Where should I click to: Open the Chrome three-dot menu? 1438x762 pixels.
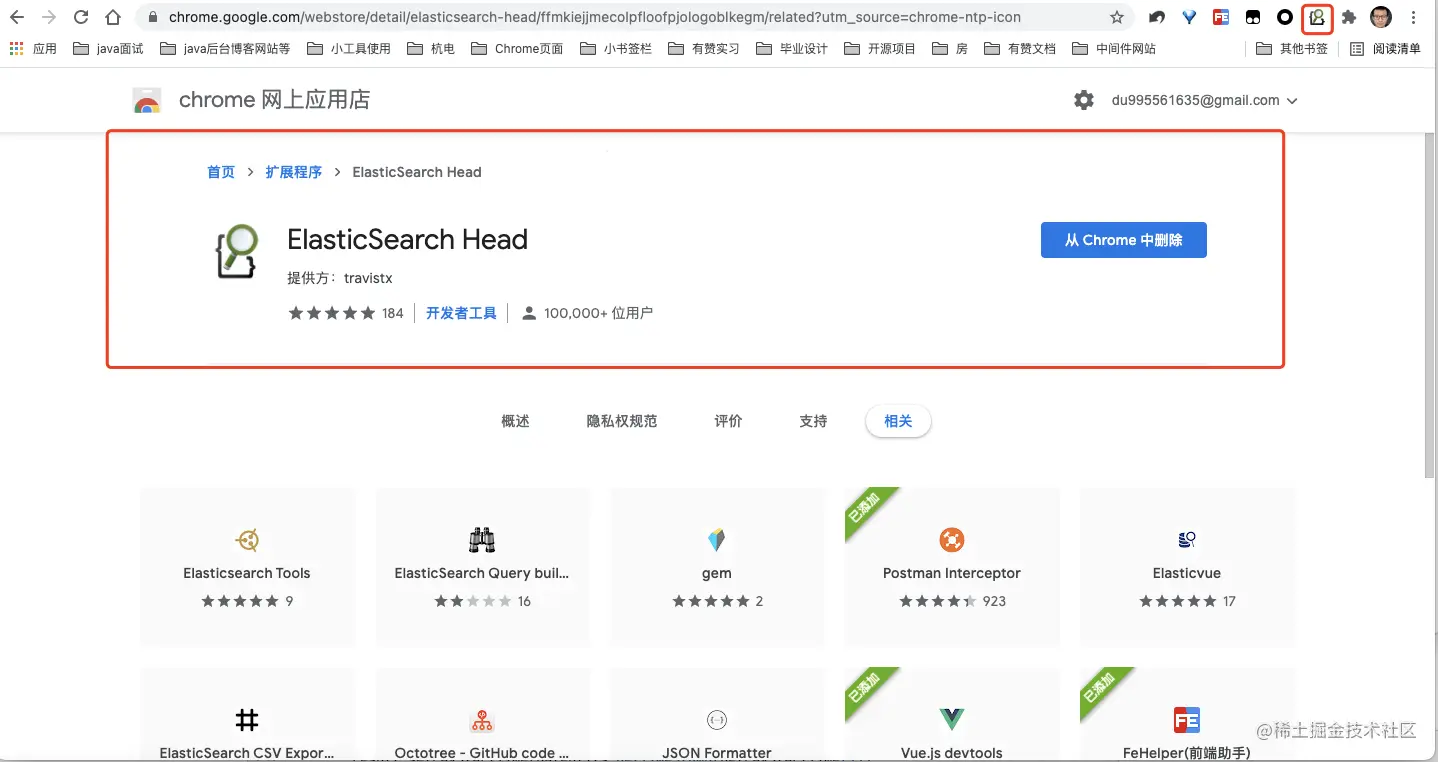pyautogui.click(x=1414, y=17)
